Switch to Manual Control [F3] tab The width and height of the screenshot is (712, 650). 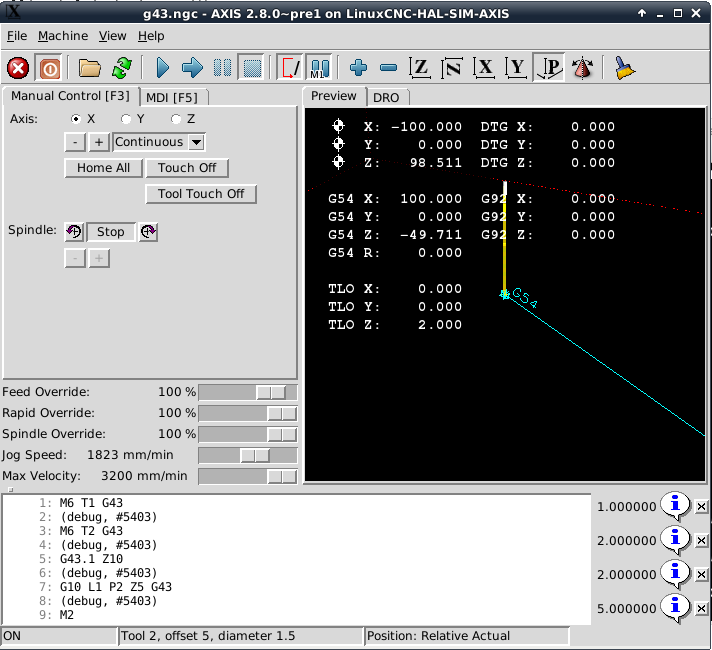[x=70, y=96]
